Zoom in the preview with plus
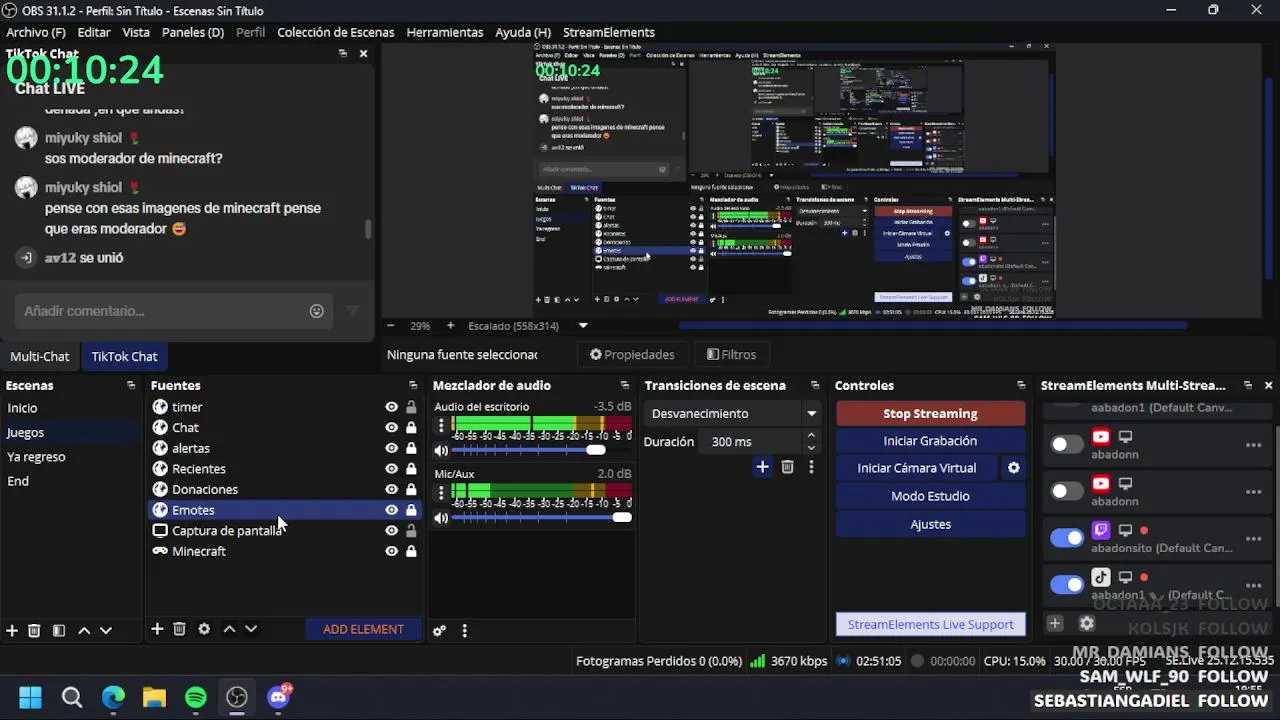Image resolution: width=1280 pixels, height=720 pixels. [x=450, y=325]
